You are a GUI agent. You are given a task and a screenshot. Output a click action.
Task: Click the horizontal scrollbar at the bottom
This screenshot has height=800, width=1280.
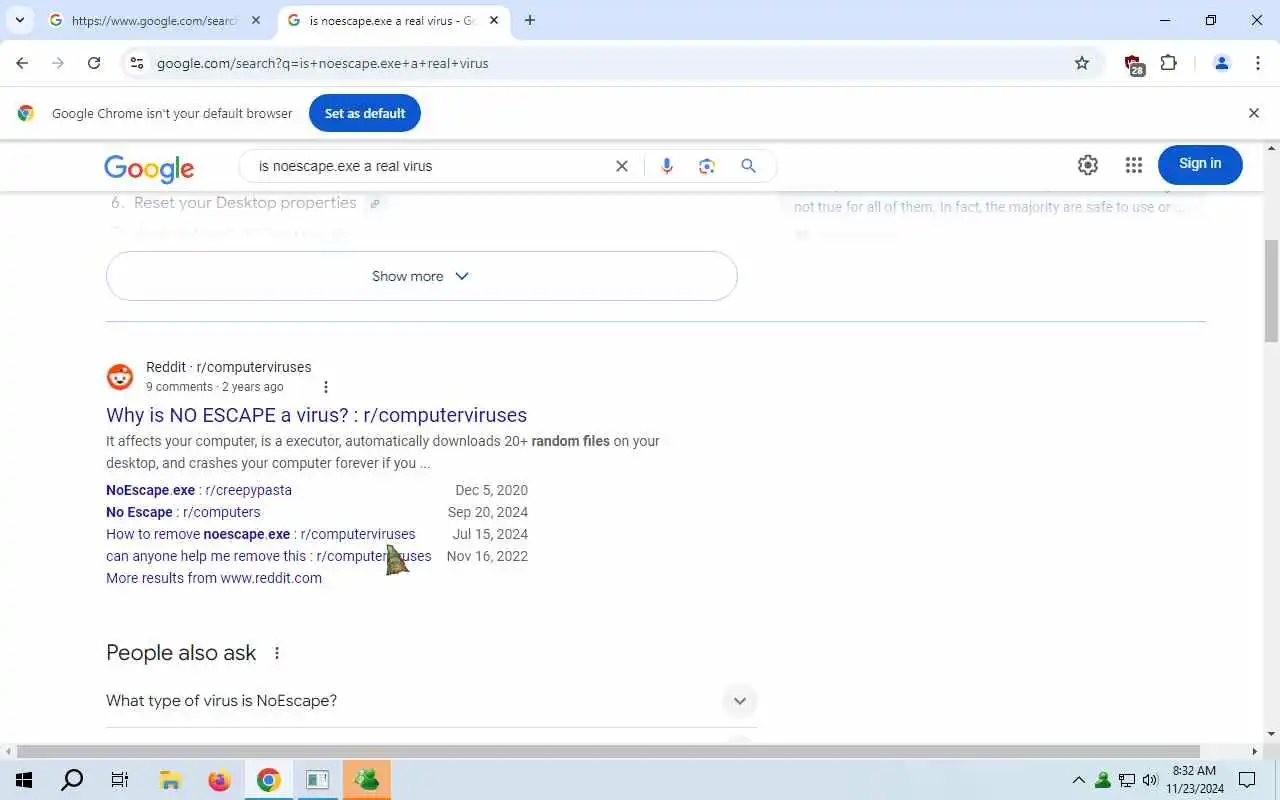(x=608, y=751)
